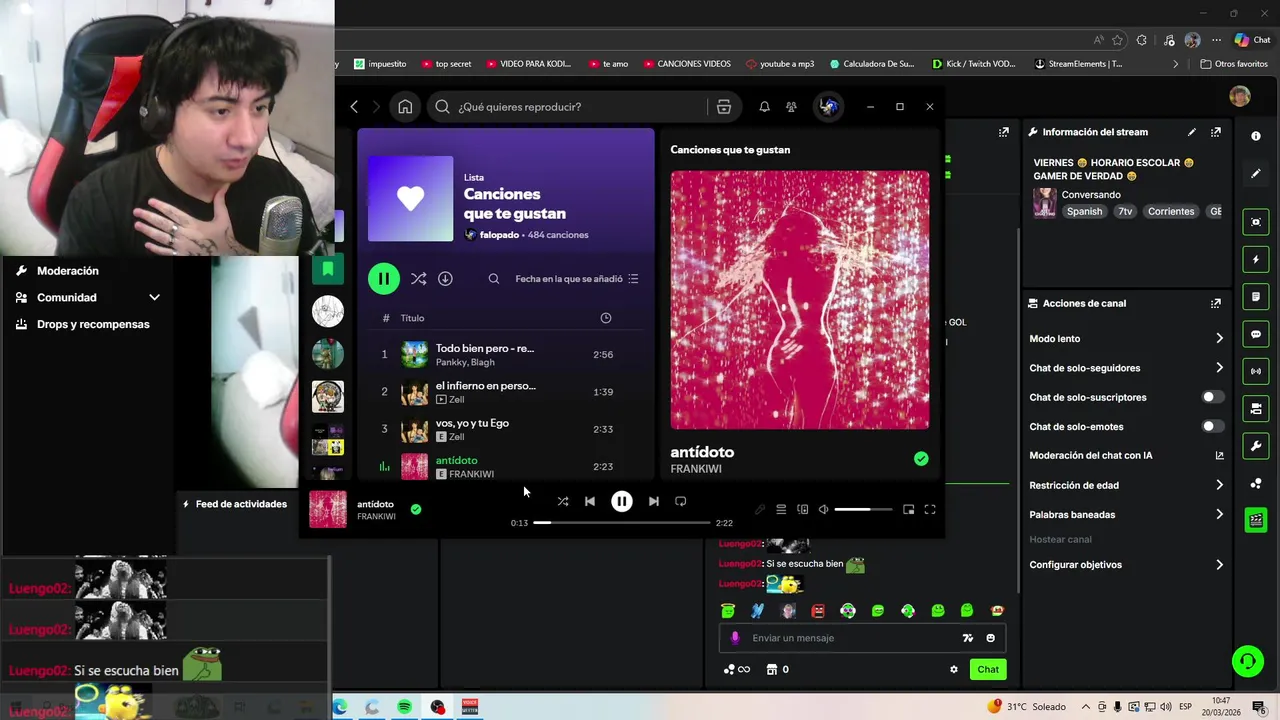The height and width of the screenshot is (720, 1280).
Task: Enable Chat de solo-emotes
Action: click(x=1212, y=426)
